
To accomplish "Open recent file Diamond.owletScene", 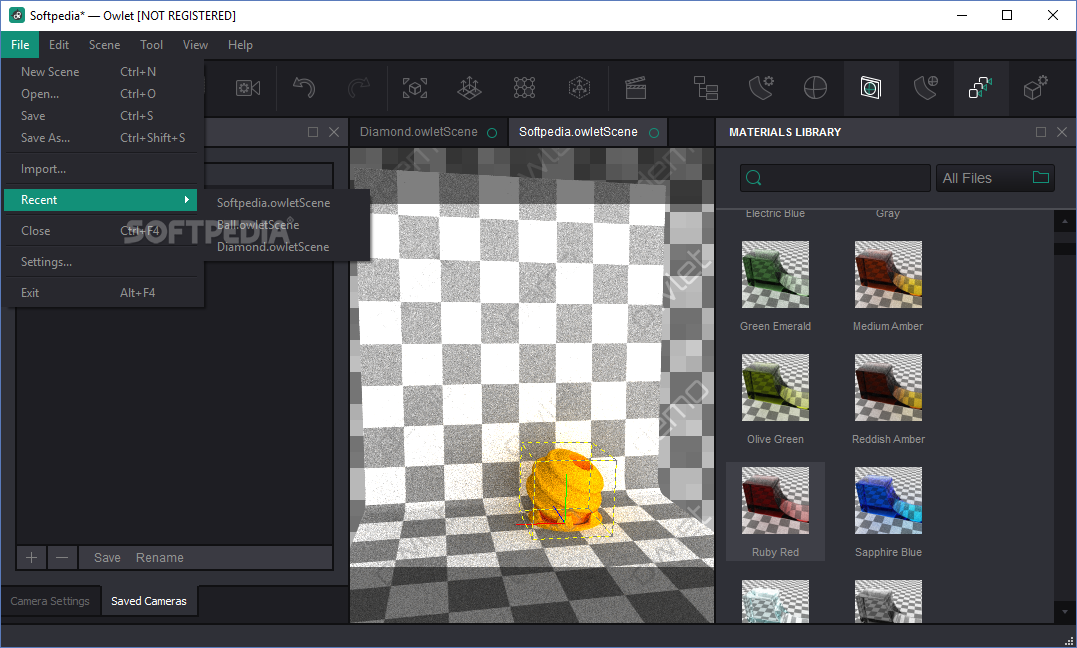I will (x=273, y=247).
